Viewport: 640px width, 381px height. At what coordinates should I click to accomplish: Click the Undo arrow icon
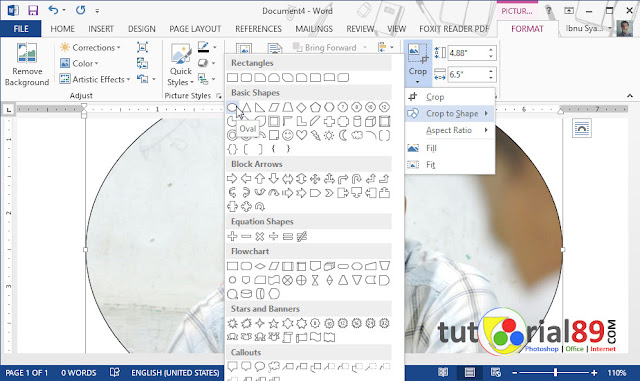click(53, 10)
